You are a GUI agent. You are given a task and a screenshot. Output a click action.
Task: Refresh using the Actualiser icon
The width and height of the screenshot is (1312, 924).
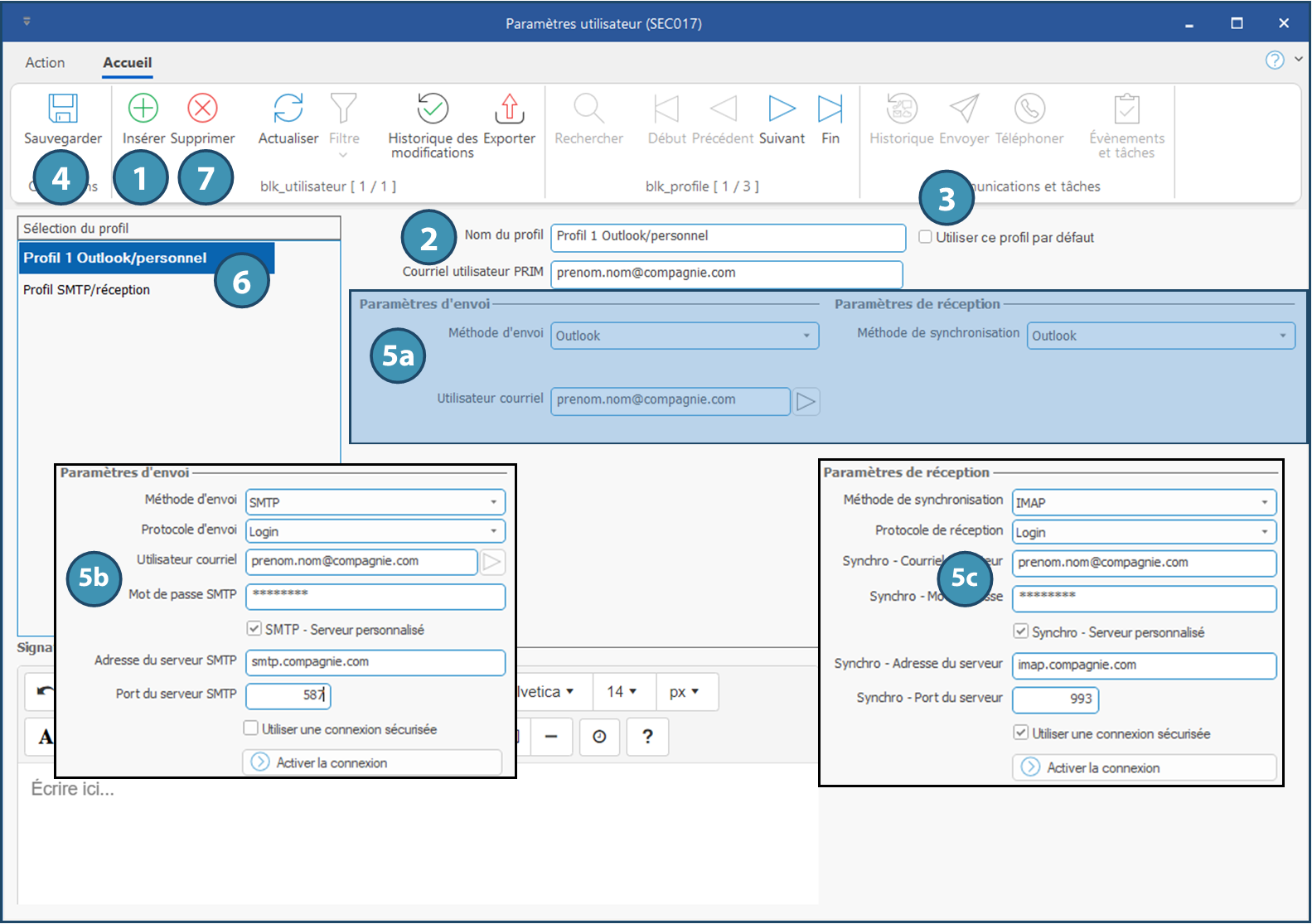(x=288, y=109)
